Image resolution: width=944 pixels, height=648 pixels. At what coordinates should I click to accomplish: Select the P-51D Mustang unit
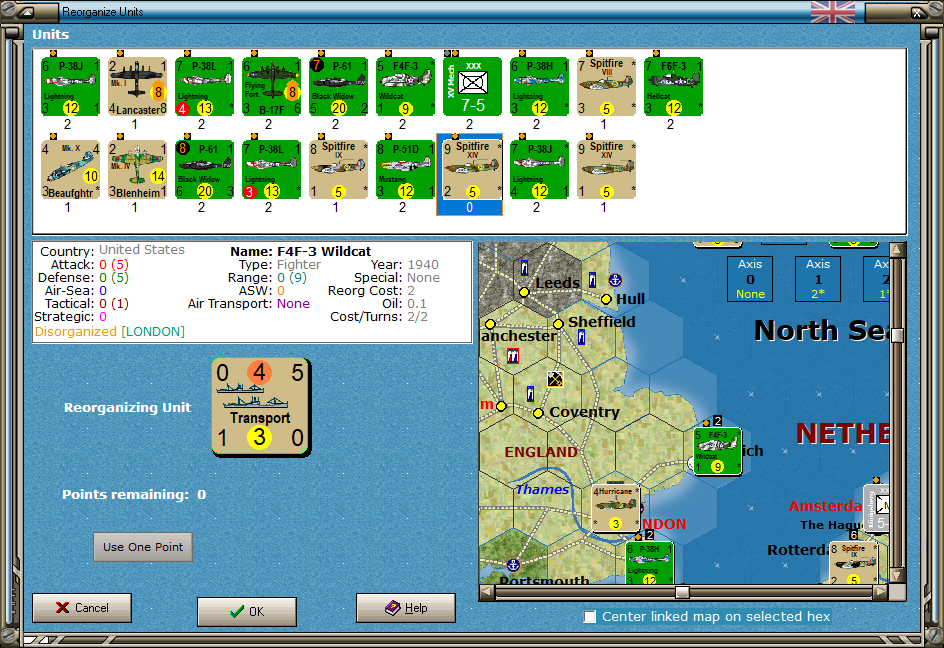[405, 169]
